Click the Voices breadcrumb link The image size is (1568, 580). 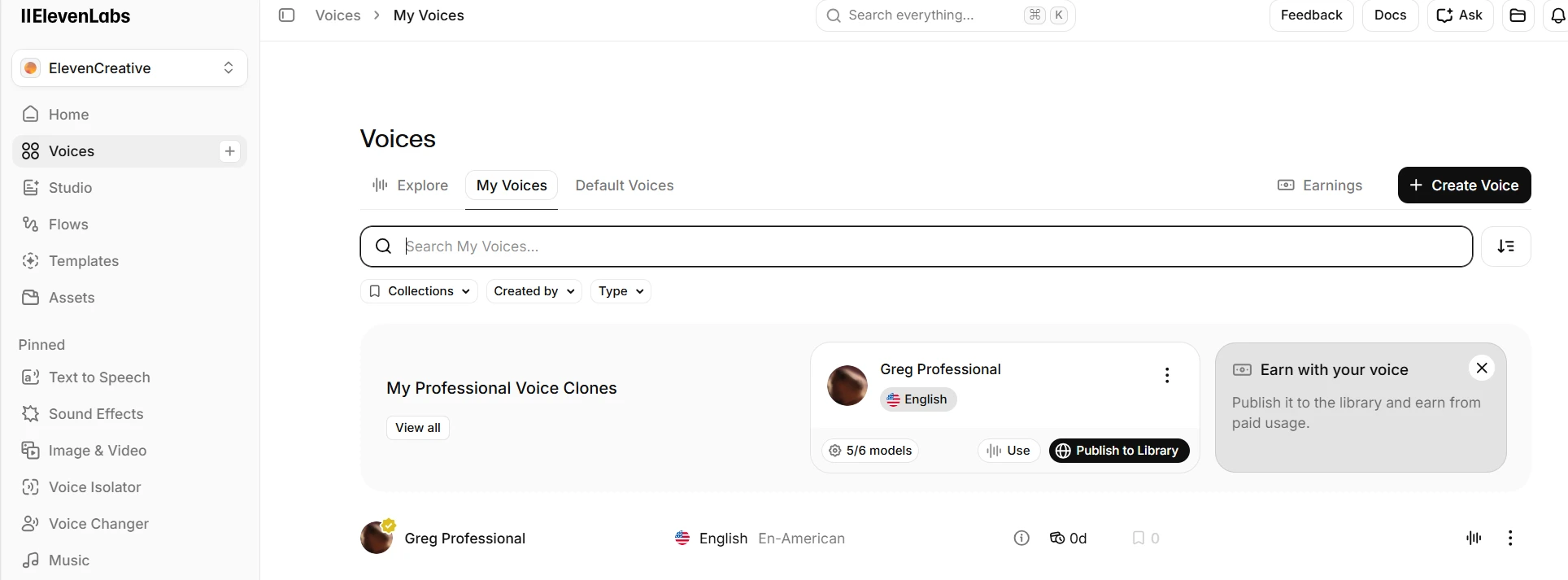(x=338, y=15)
